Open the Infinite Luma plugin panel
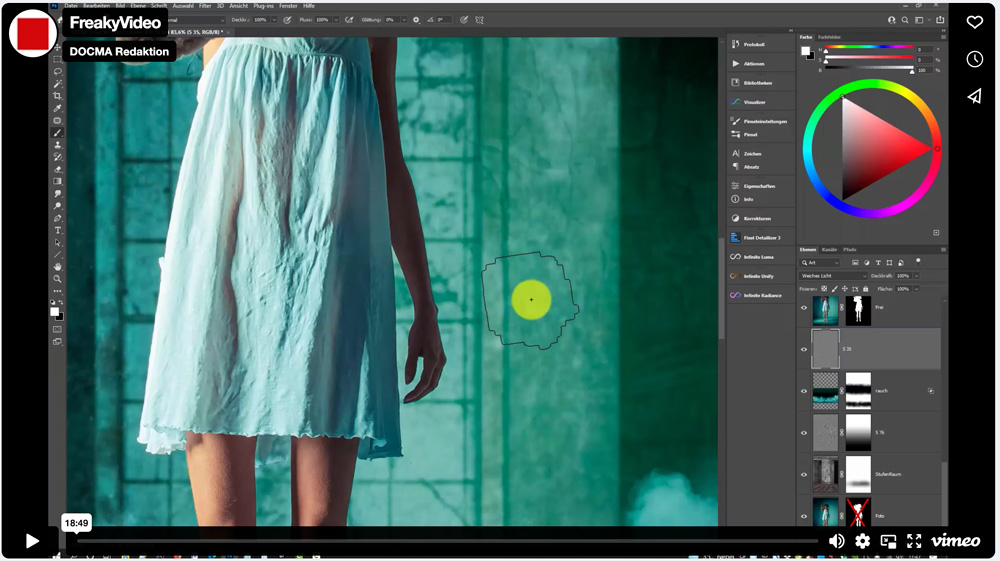1000x561 pixels. click(x=759, y=257)
